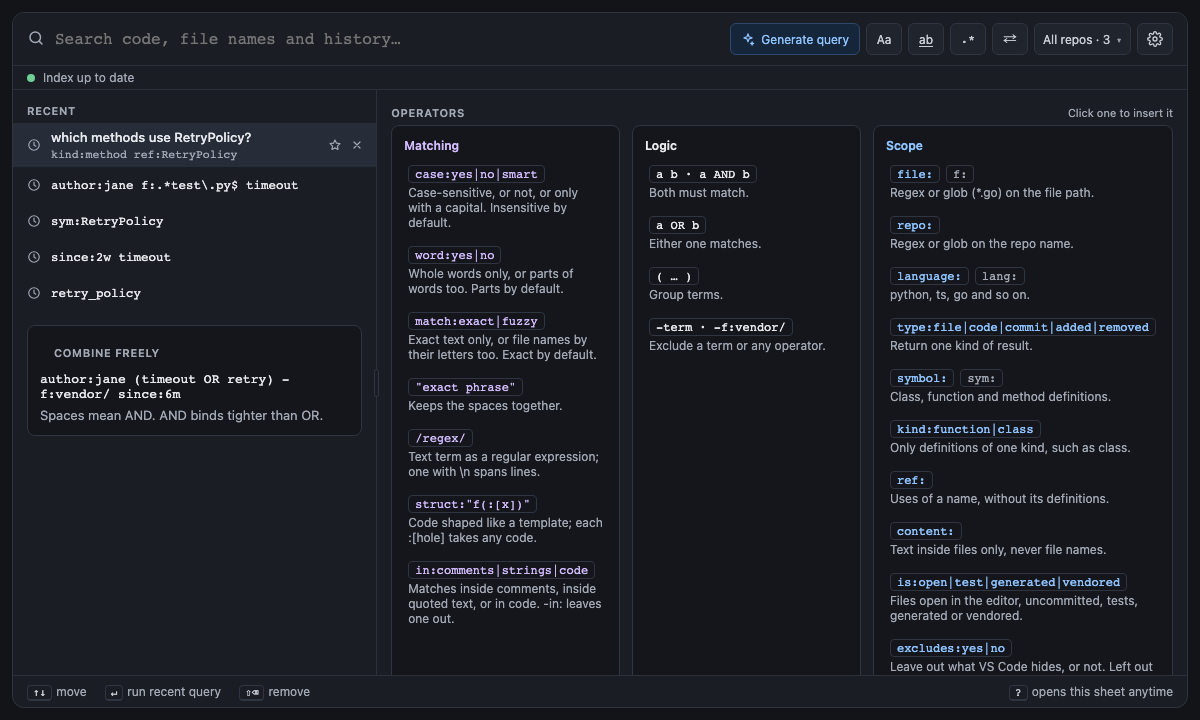Viewport: 1200px width, 720px height.
Task: Click the remove shortcut key hint
Action: coord(251,692)
